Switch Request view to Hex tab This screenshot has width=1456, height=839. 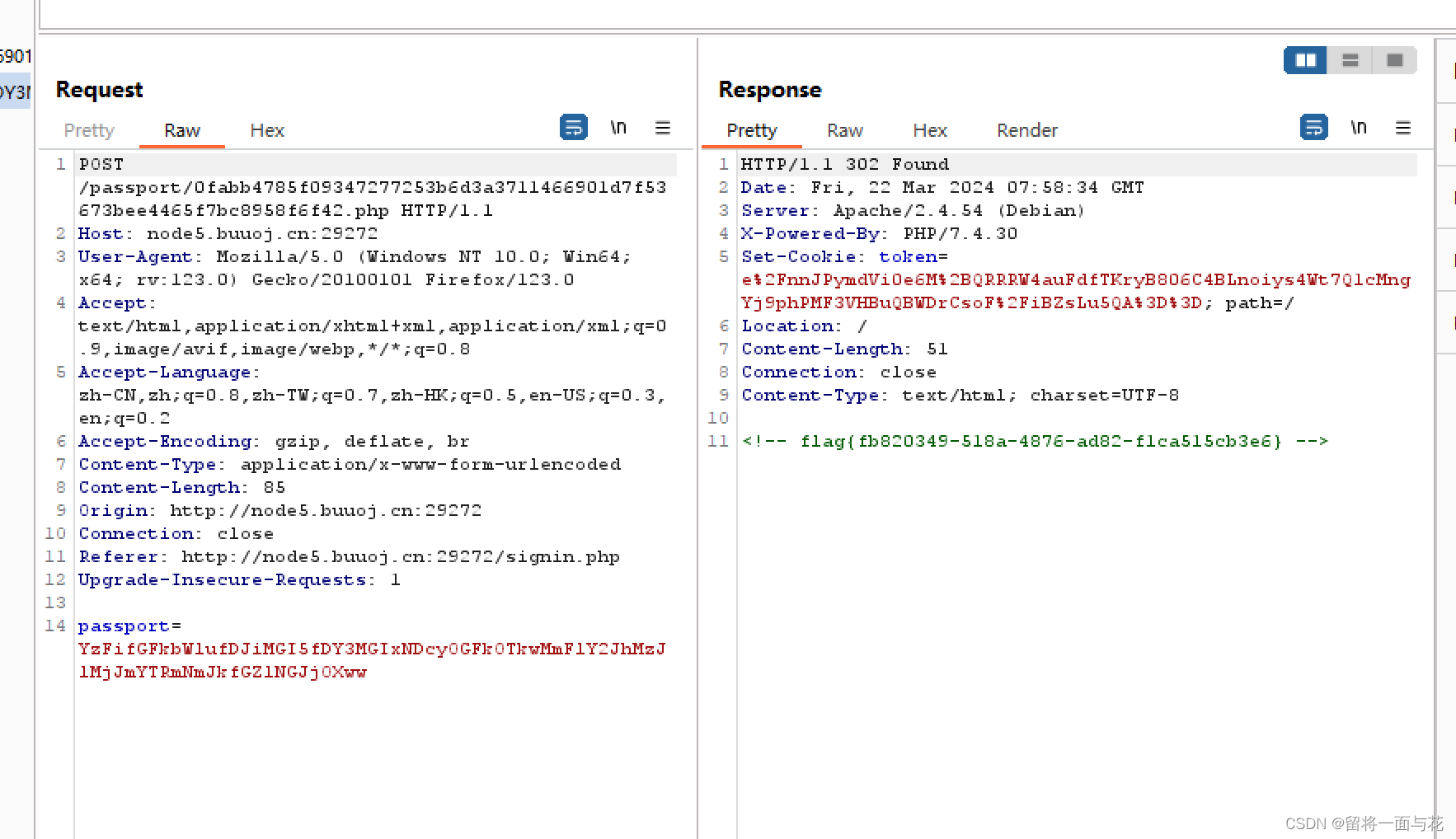267,130
